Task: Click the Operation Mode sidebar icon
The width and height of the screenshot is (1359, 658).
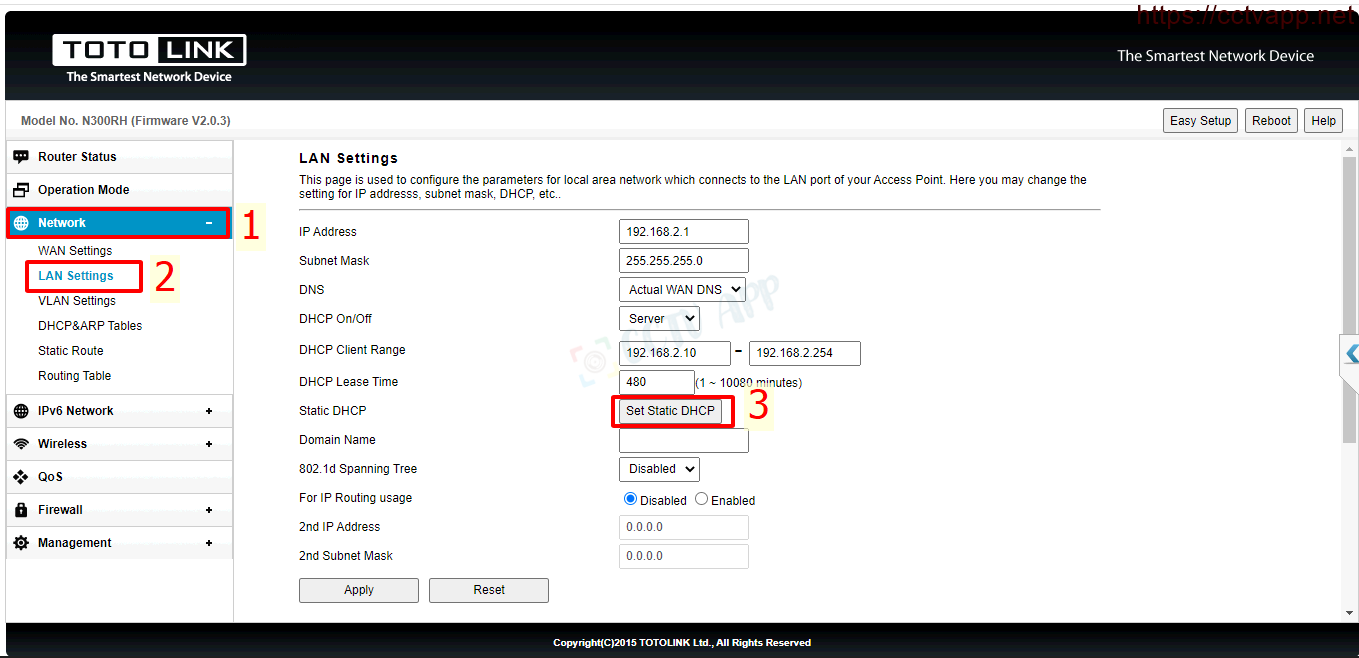Action: pyautogui.click(x=21, y=190)
